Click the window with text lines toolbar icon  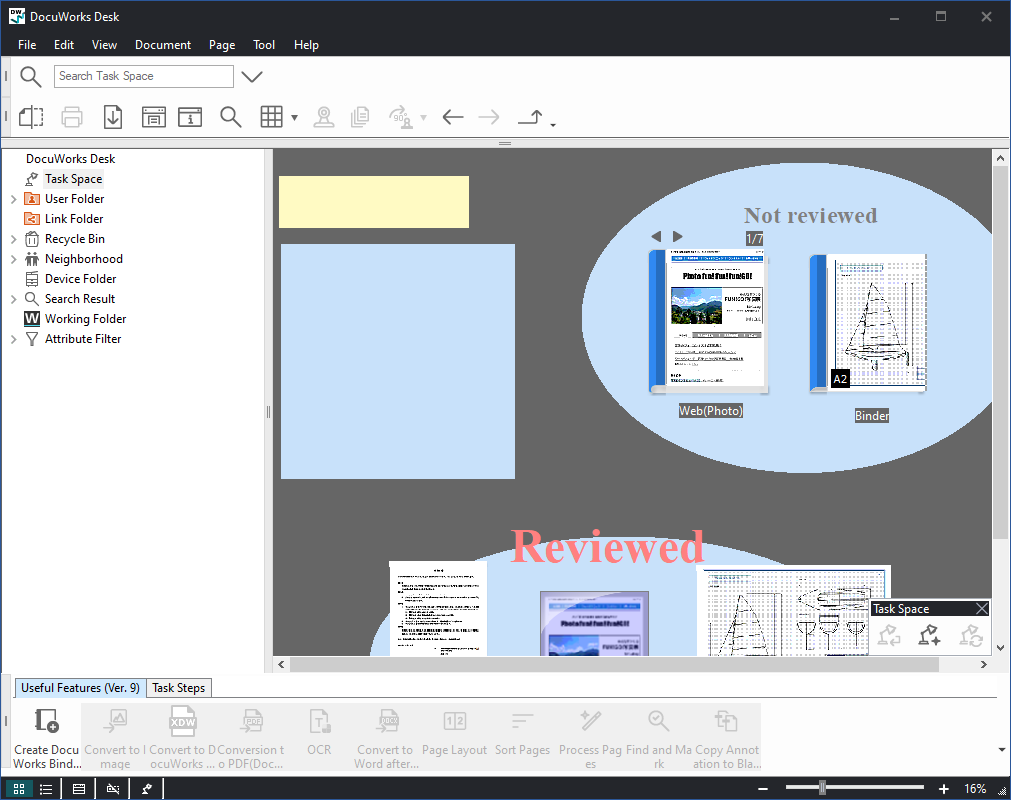pyautogui.click(x=153, y=117)
